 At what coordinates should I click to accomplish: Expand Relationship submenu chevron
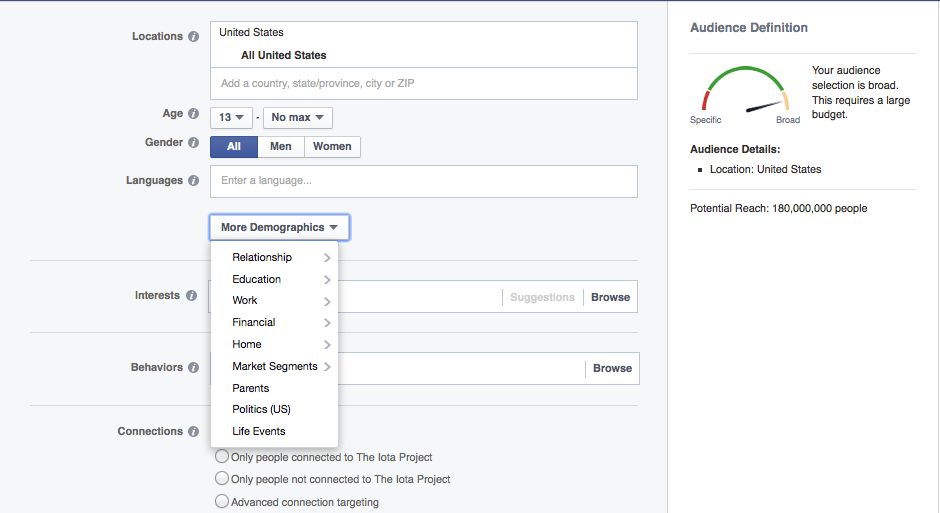[x=327, y=258]
